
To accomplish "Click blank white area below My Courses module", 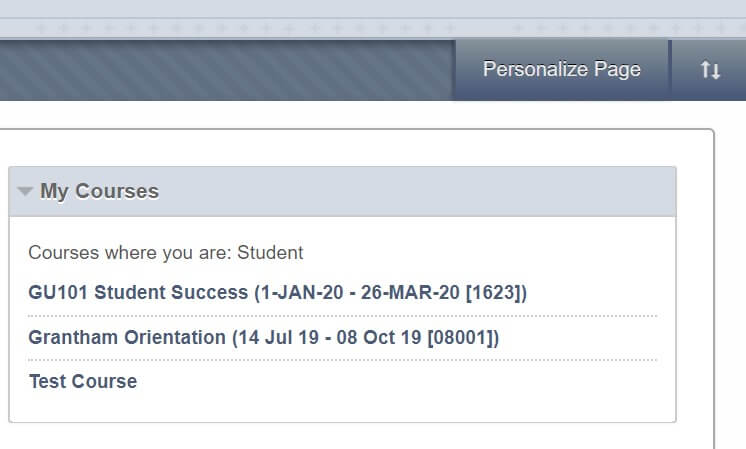I will tap(340, 436).
